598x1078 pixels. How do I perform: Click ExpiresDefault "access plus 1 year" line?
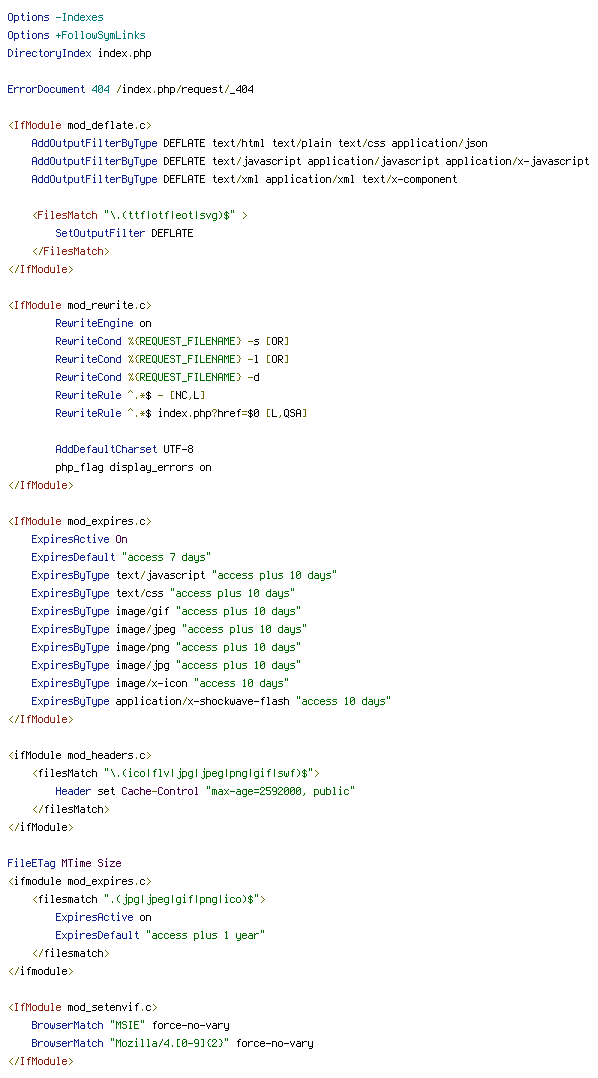(x=160, y=935)
